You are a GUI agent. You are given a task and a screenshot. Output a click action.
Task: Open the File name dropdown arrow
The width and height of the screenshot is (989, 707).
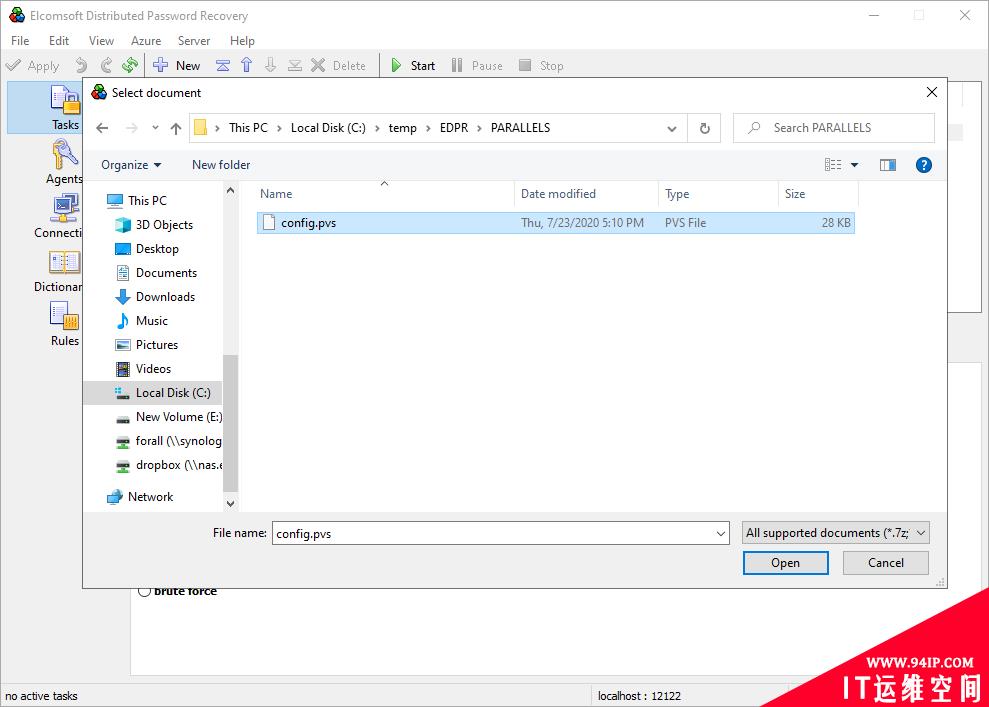720,534
